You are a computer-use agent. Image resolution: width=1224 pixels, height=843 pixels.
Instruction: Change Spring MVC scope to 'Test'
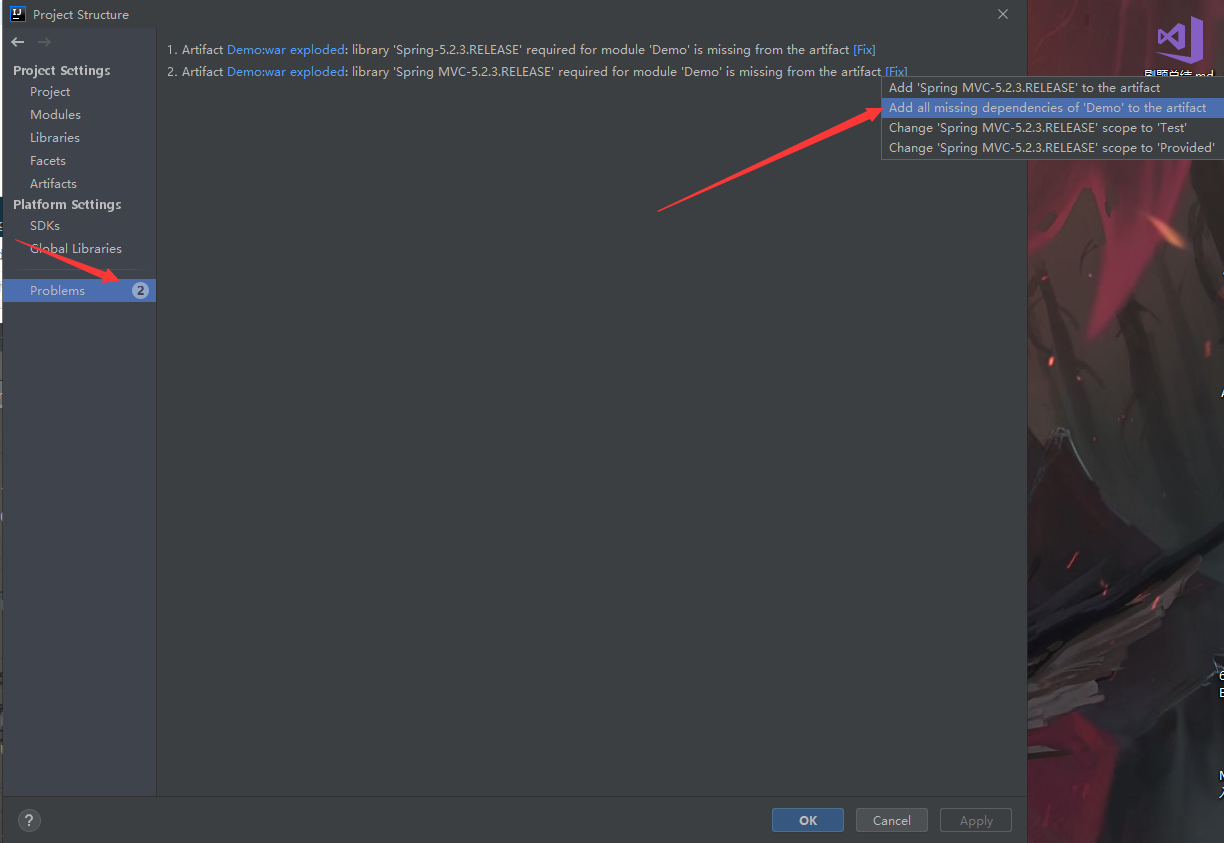pos(1052,127)
